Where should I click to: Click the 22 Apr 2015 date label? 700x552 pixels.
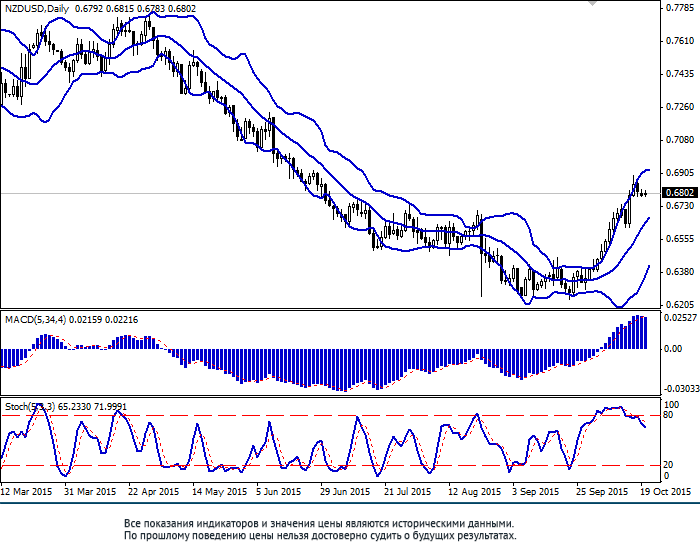(x=153, y=492)
